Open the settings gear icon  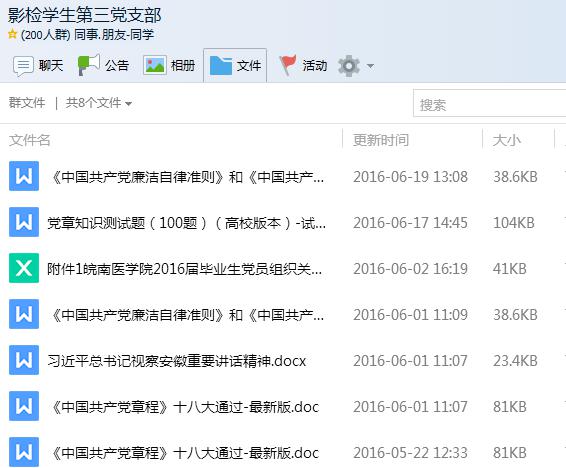tap(349, 66)
